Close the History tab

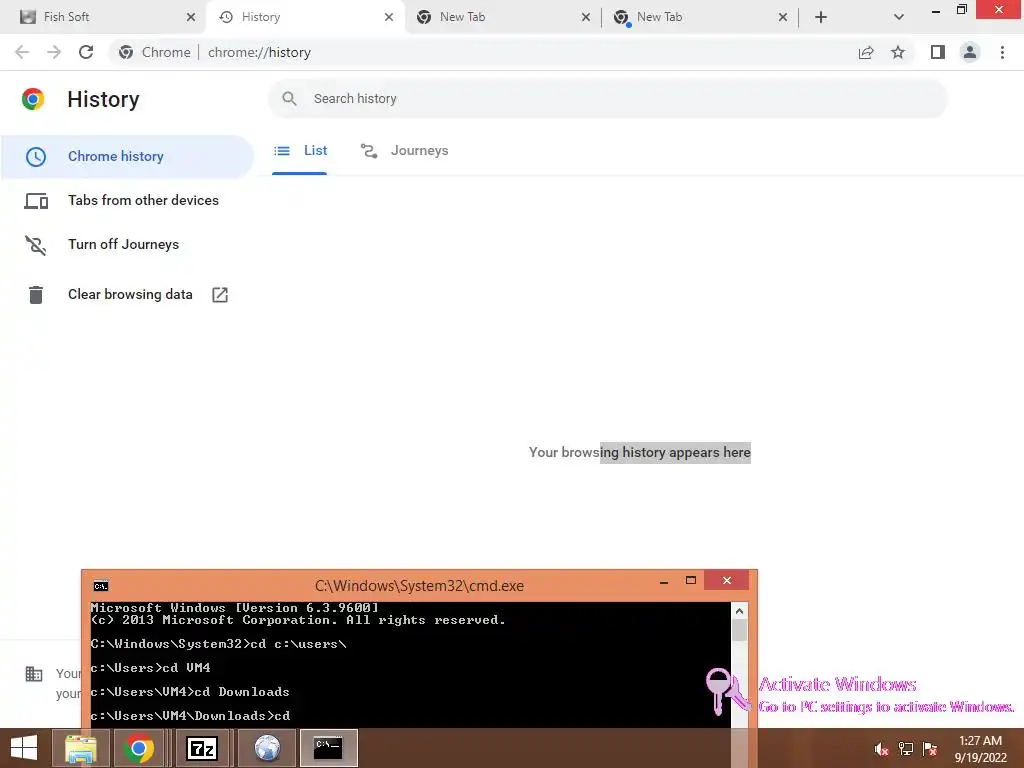[389, 17]
